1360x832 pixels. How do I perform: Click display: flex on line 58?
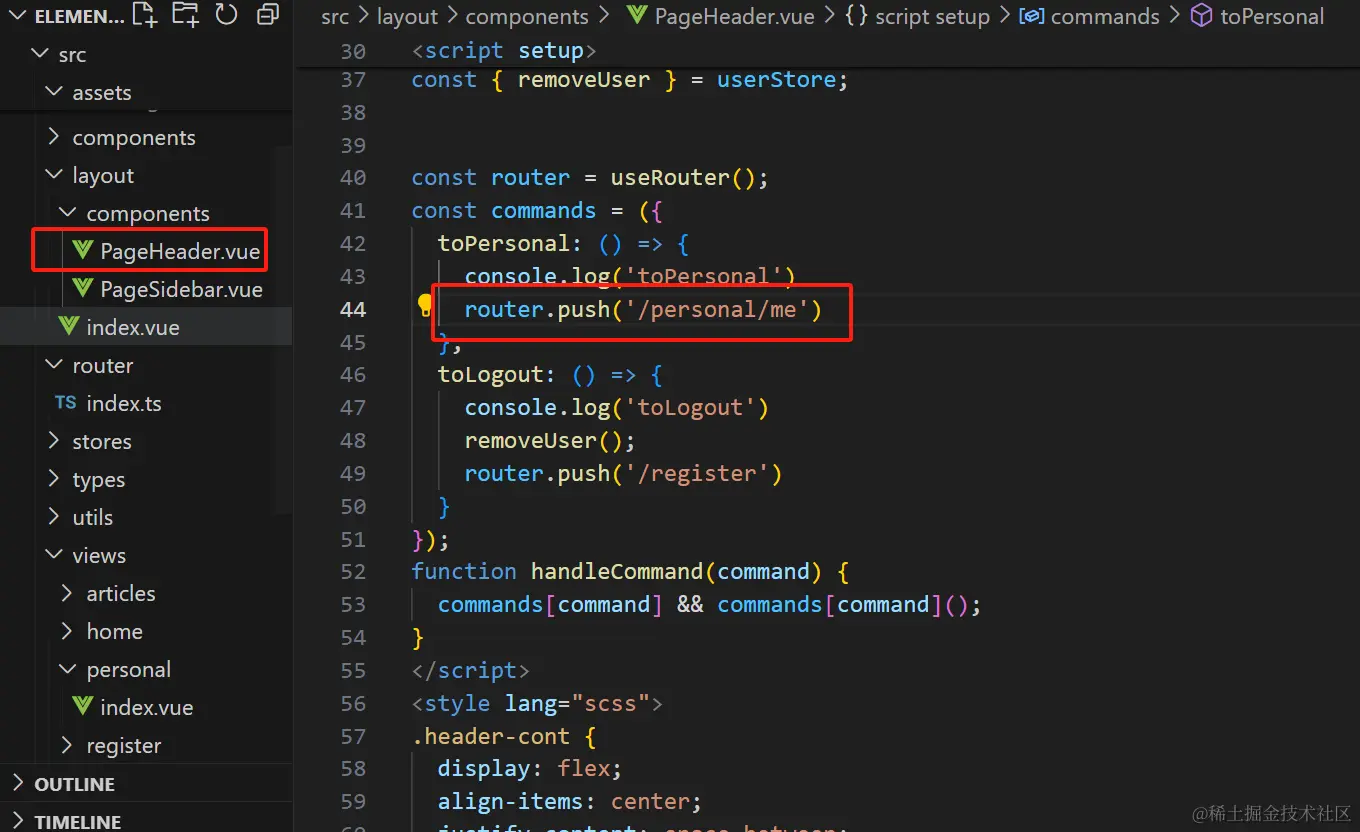pos(529,768)
